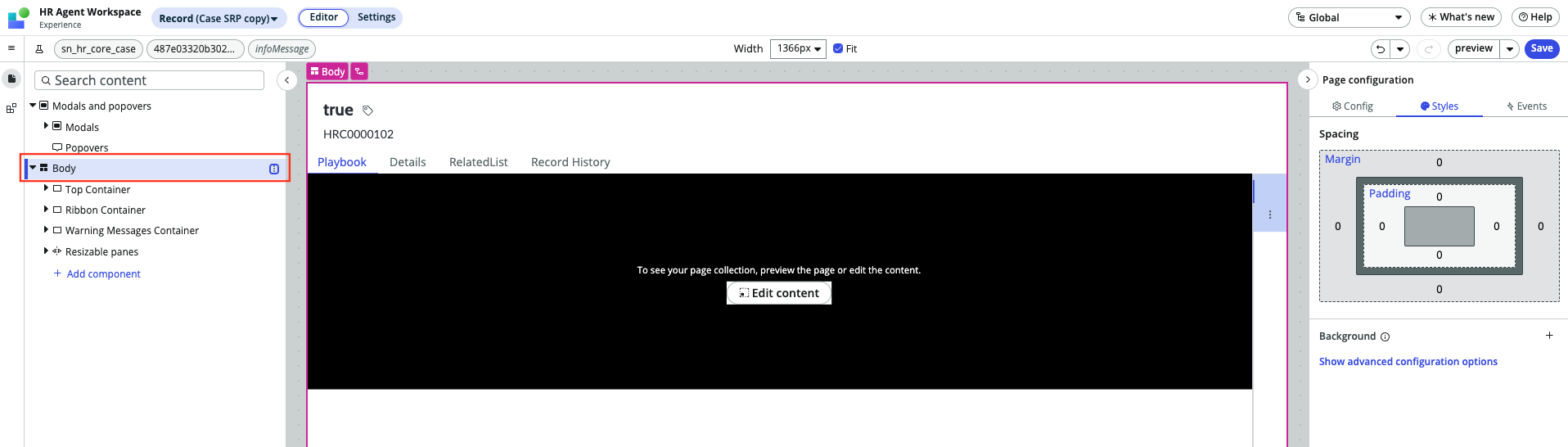Click the tag icon beside true heading

pos(368,111)
